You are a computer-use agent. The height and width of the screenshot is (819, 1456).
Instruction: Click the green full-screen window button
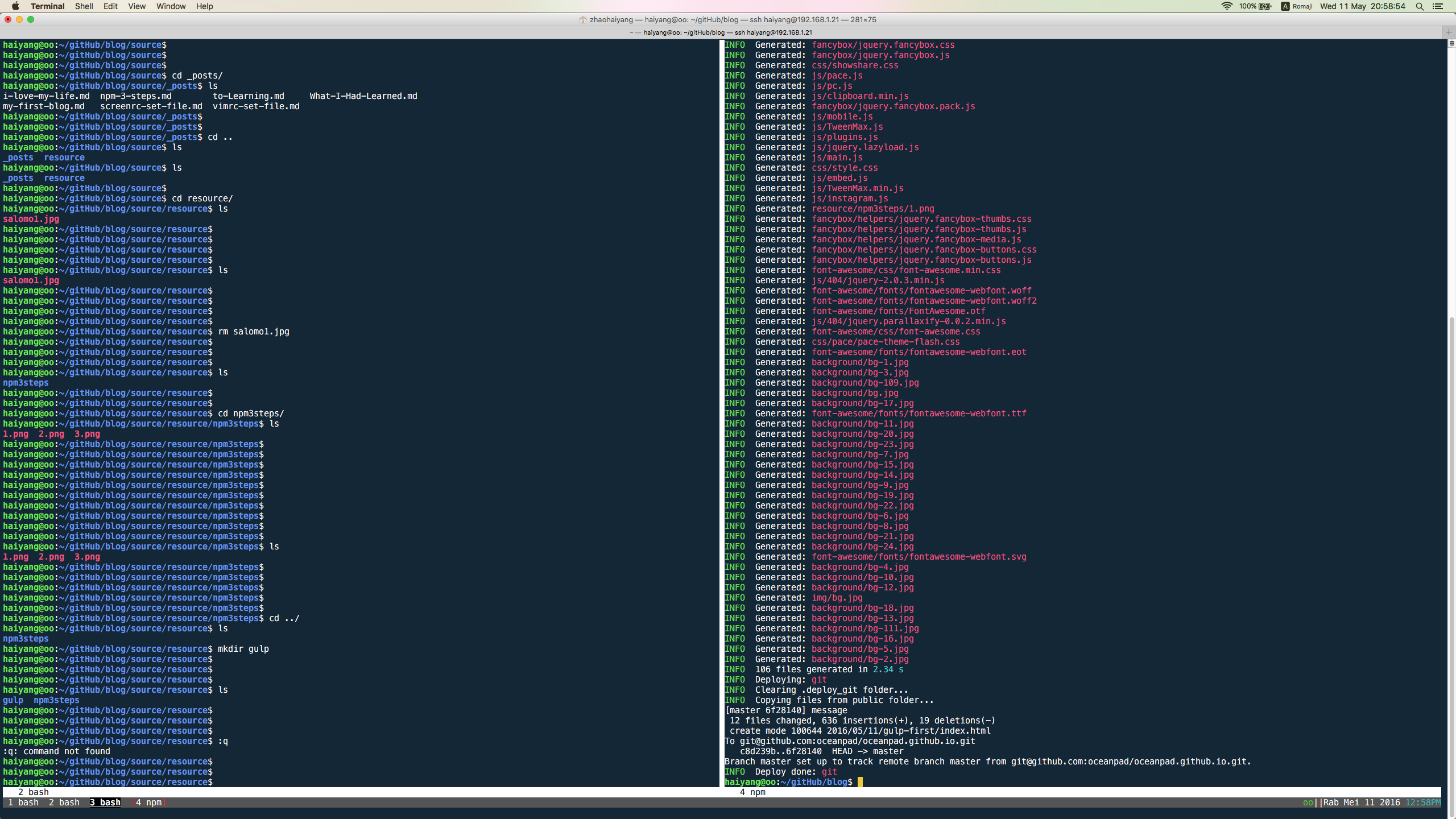(x=31, y=19)
